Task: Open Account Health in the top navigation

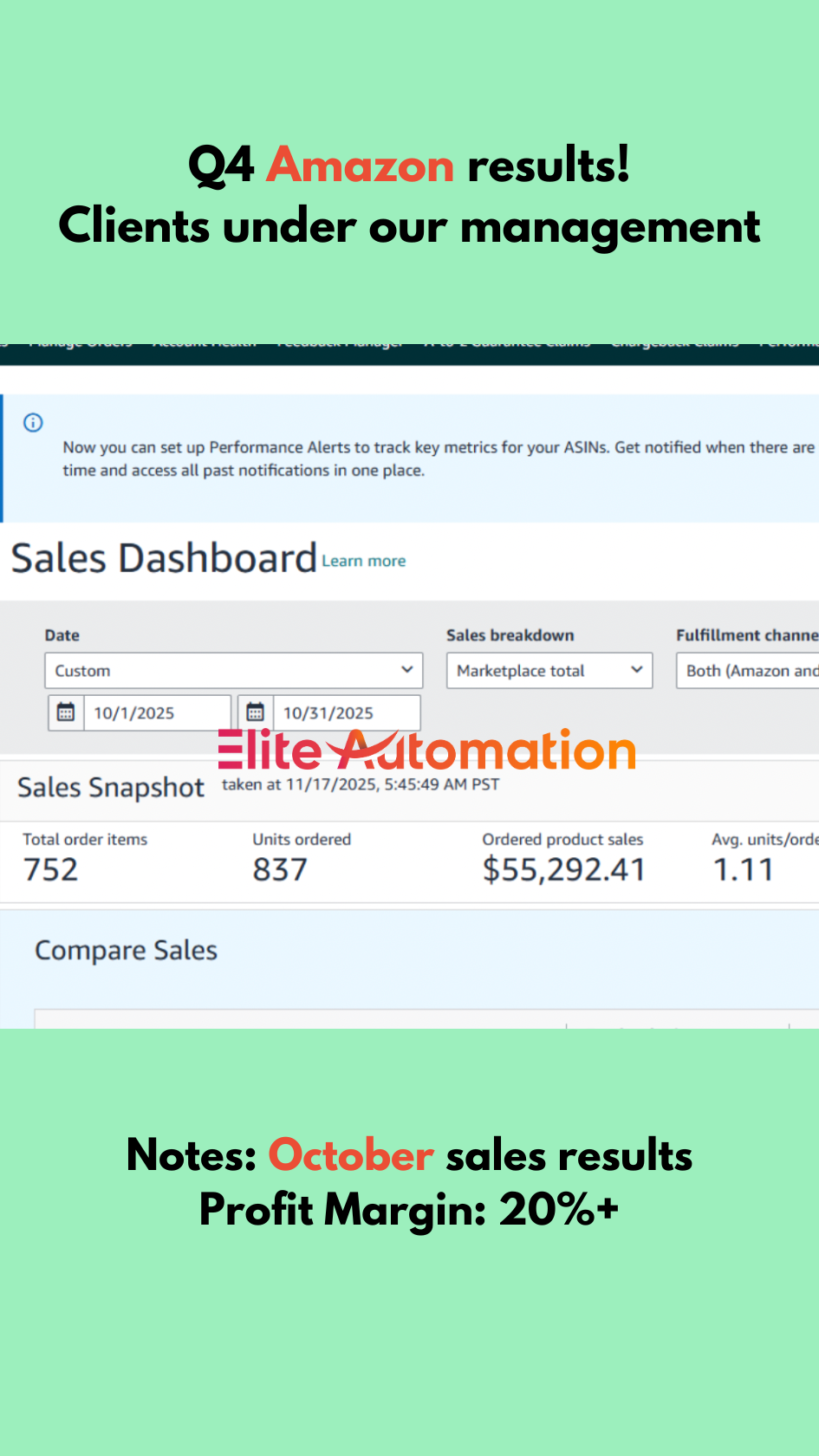Action: (205, 344)
